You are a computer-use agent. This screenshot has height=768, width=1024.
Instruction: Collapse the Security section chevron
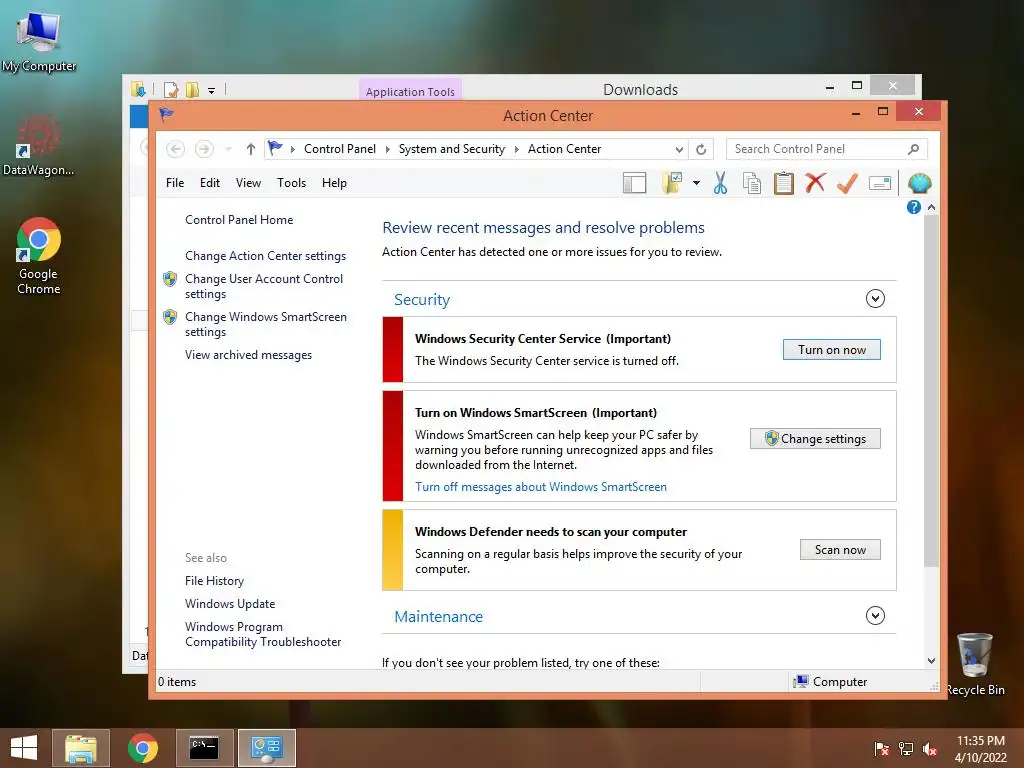coord(875,299)
